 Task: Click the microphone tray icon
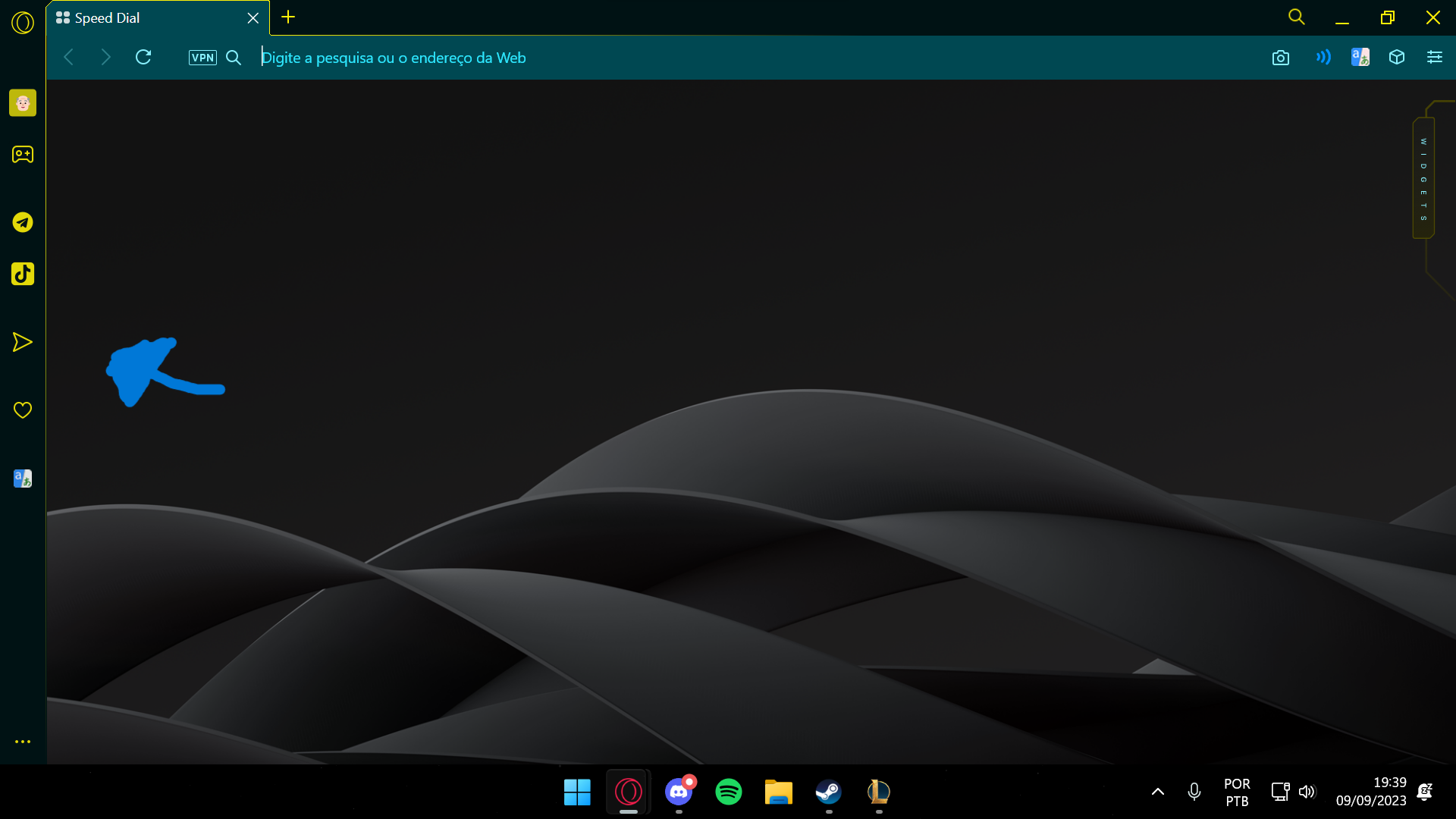pyautogui.click(x=1194, y=792)
